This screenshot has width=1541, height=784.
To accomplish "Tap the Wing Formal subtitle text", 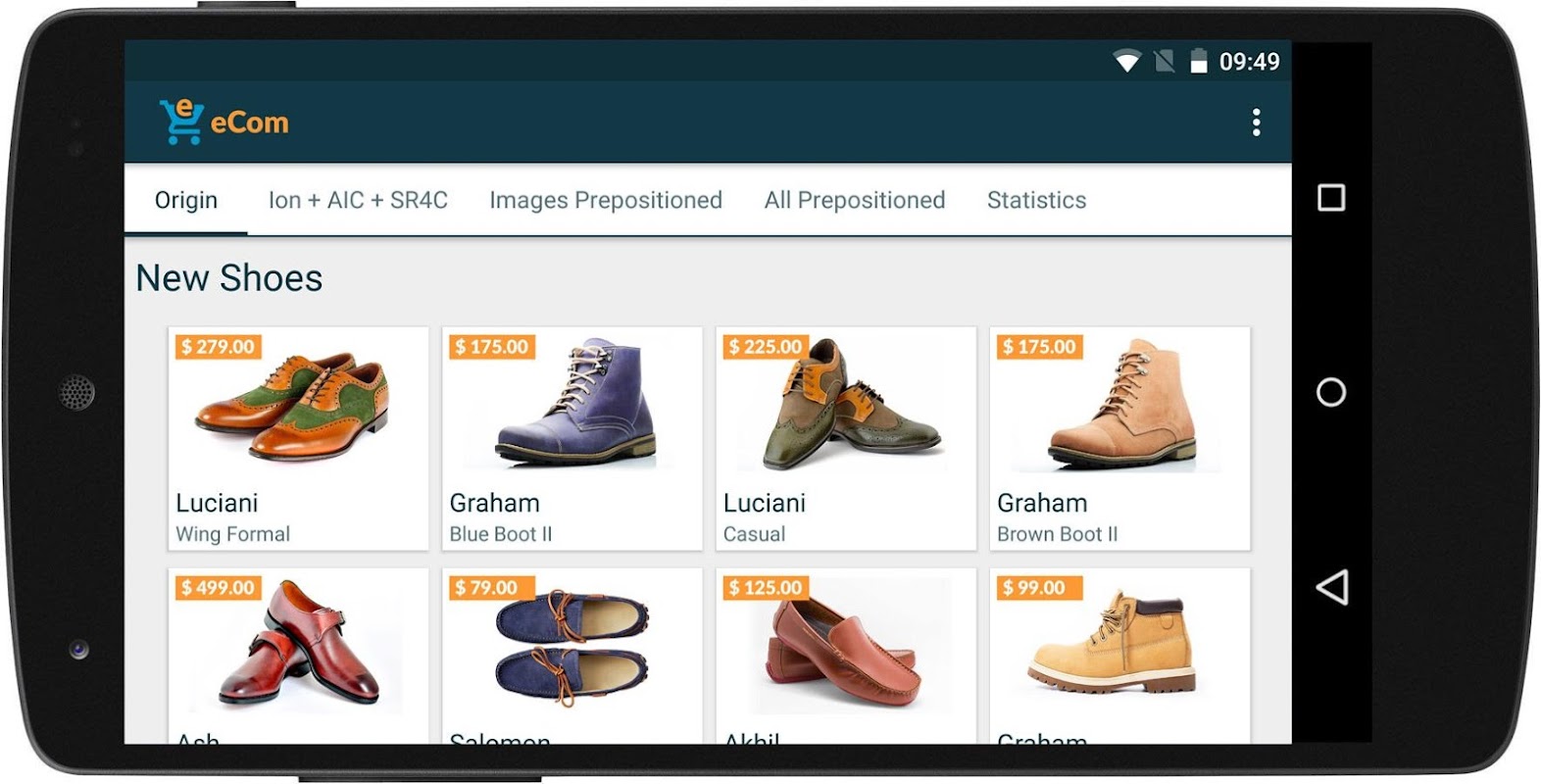I will point(232,534).
